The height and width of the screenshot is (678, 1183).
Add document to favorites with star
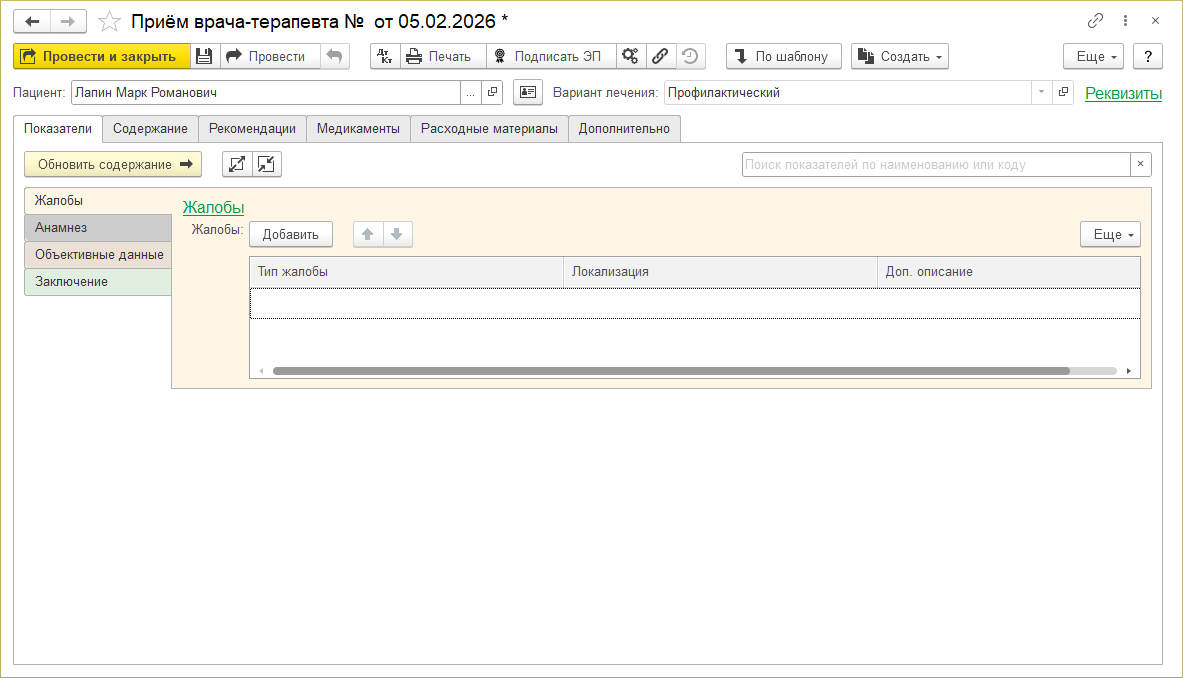click(x=109, y=21)
